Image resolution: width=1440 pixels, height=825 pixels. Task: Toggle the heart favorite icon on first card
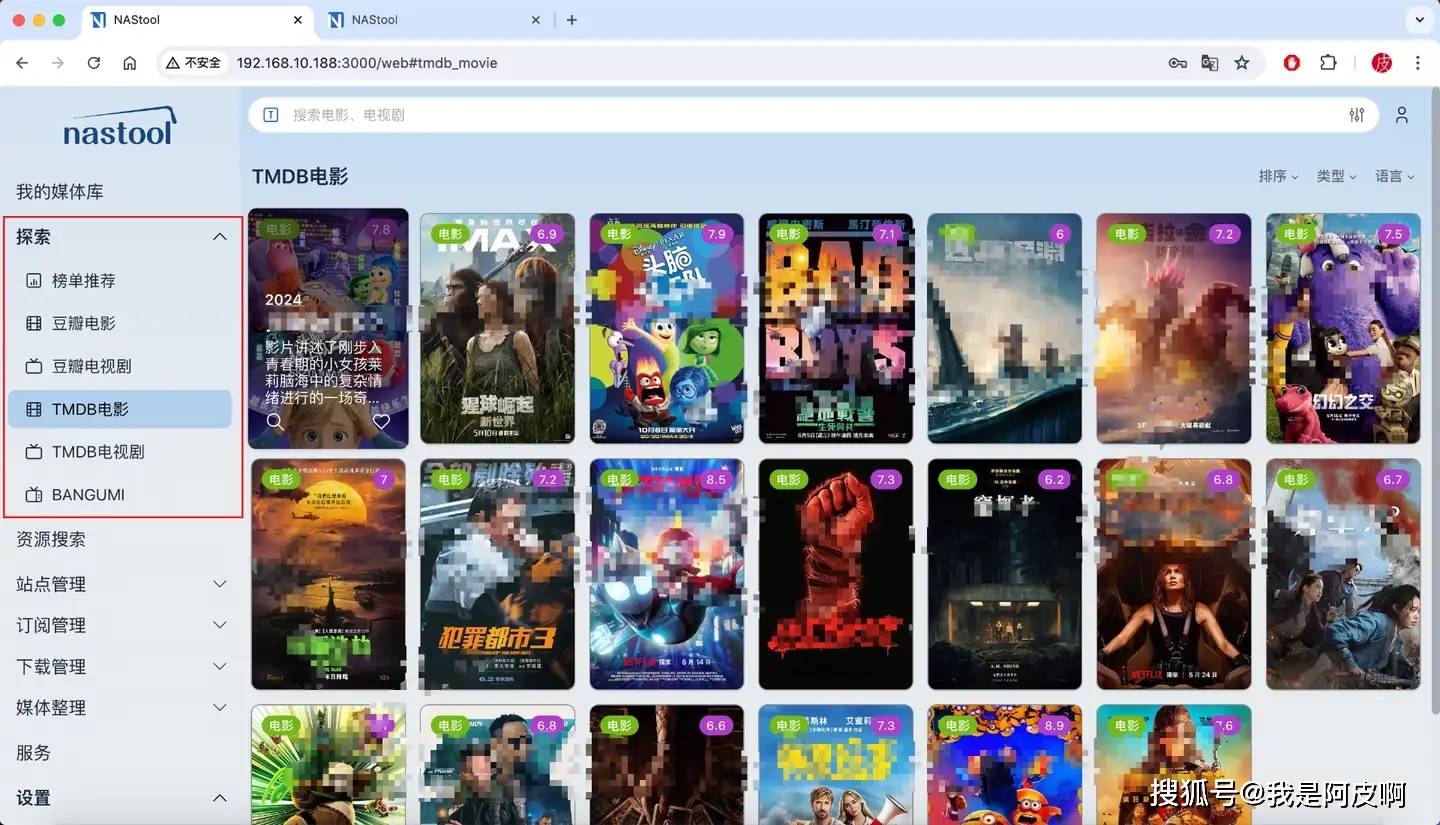(x=381, y=422)
